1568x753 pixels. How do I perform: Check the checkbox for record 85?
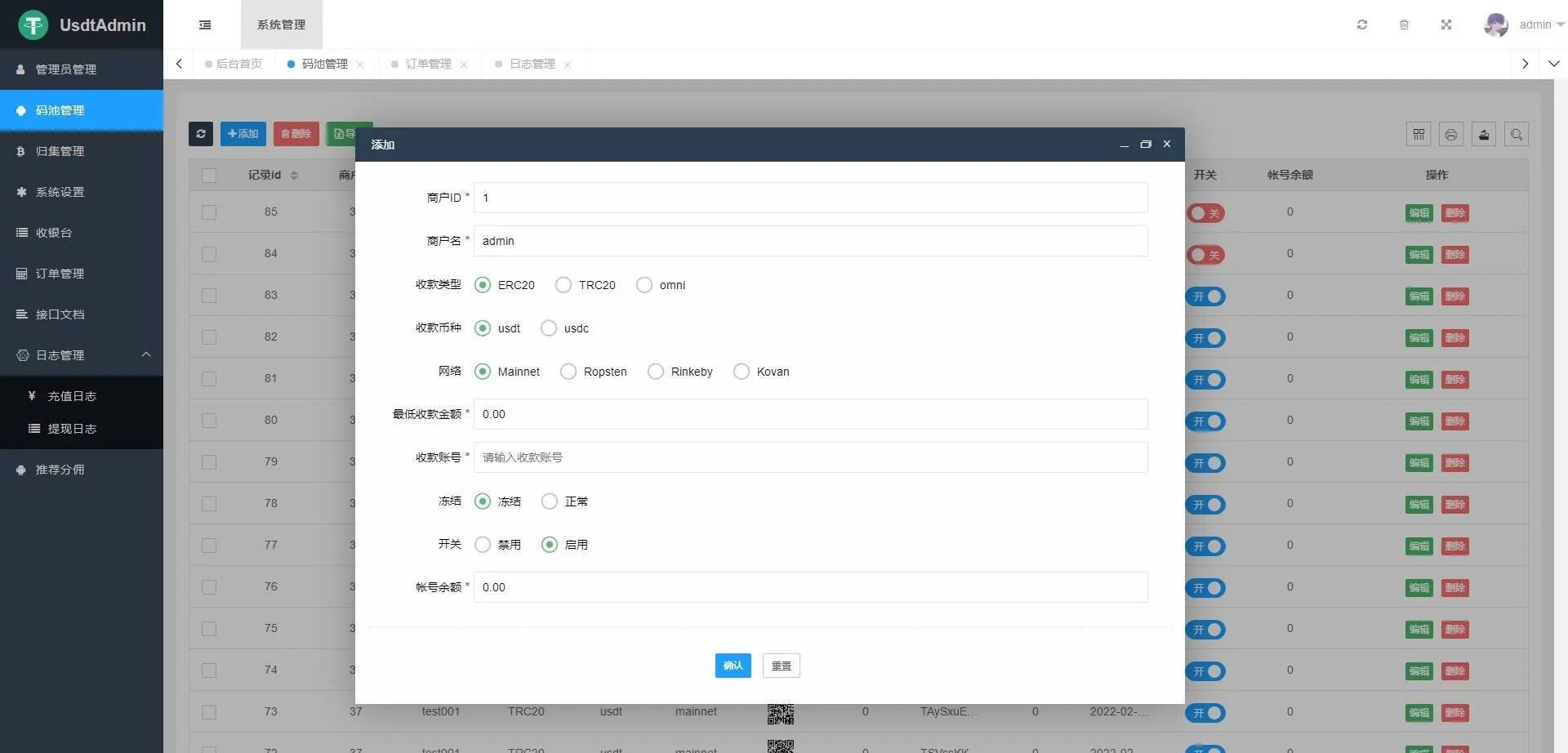(x=208, y=212)
